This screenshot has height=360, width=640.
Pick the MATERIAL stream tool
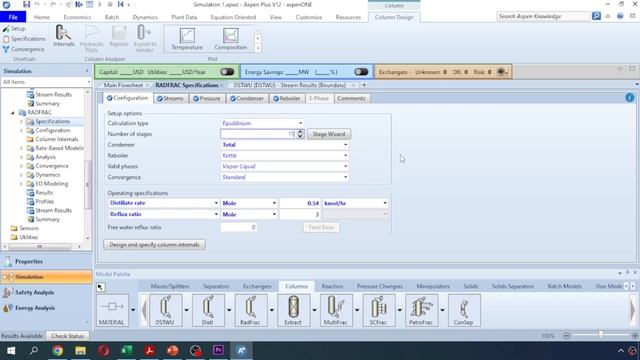click(112, 310)
